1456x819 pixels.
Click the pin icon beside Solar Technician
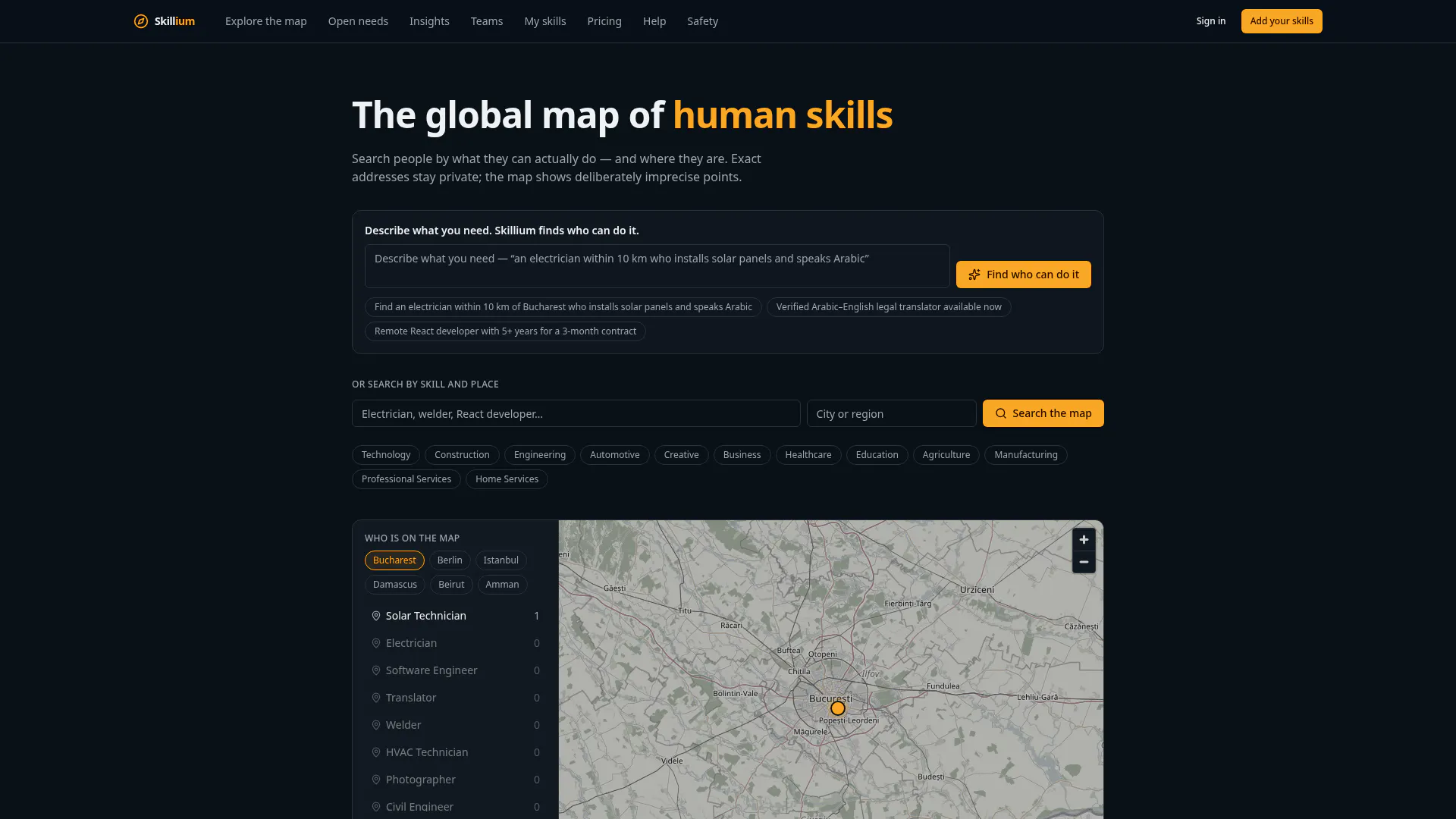(376, 616)
